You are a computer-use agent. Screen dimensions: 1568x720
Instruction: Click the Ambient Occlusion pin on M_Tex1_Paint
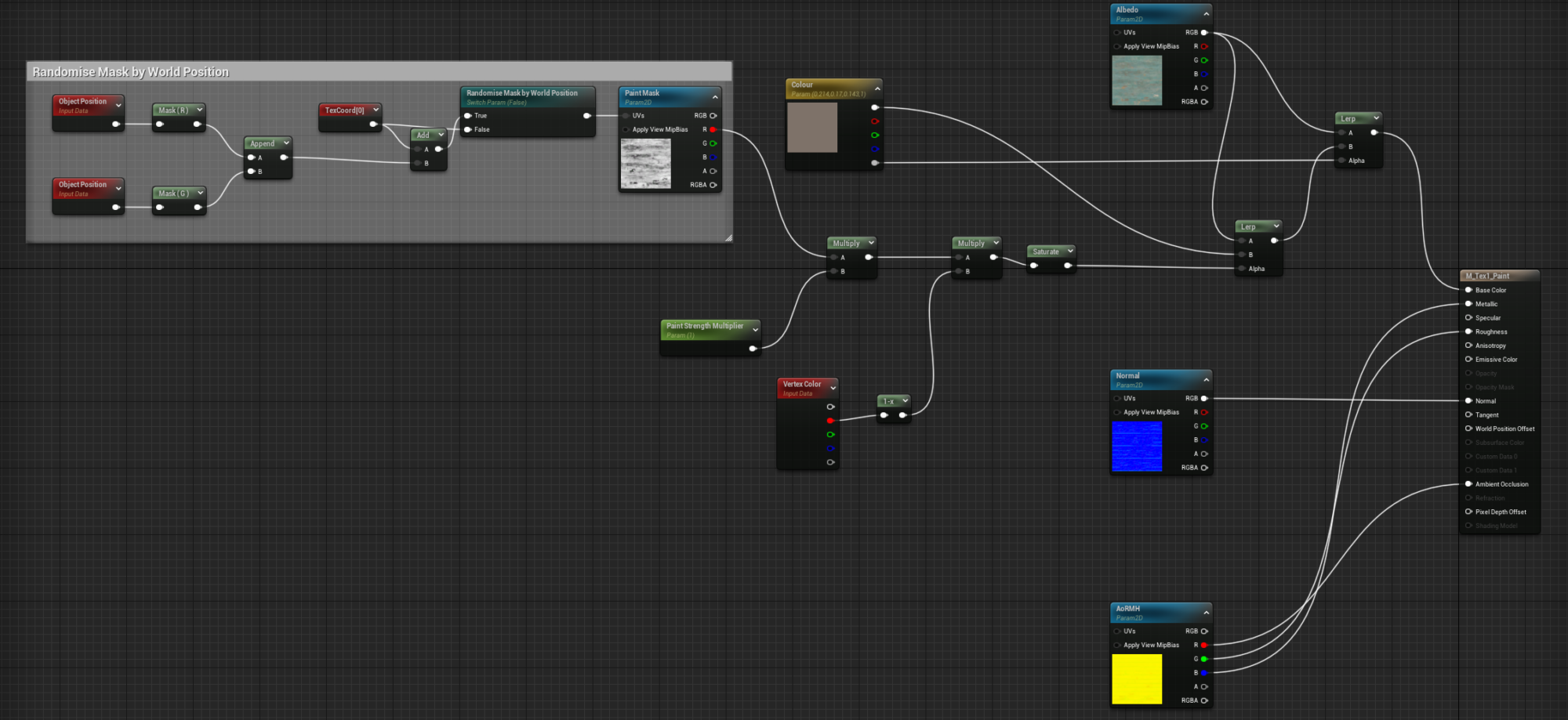coord(1468,483)
